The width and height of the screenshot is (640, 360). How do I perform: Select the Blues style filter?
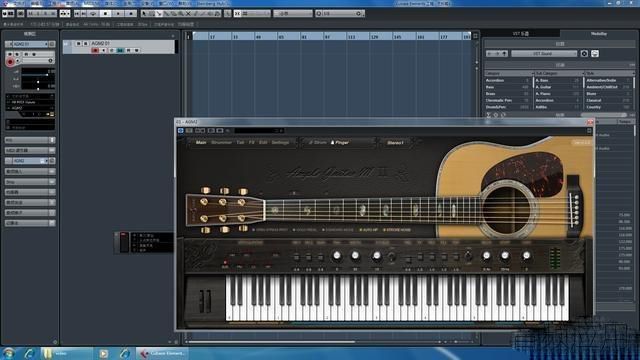pos(608,93)
